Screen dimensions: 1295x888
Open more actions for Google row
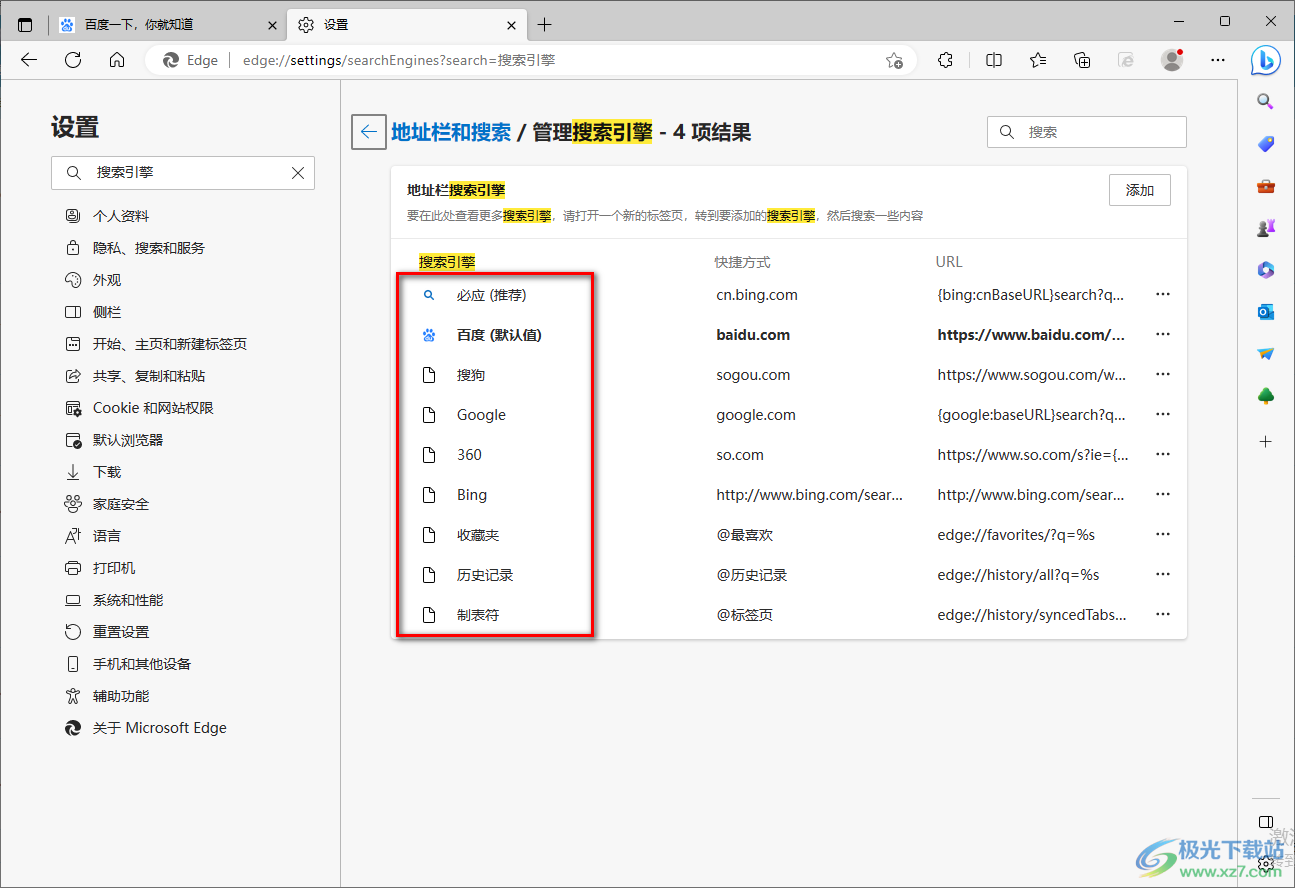(x=1162, y=415)
